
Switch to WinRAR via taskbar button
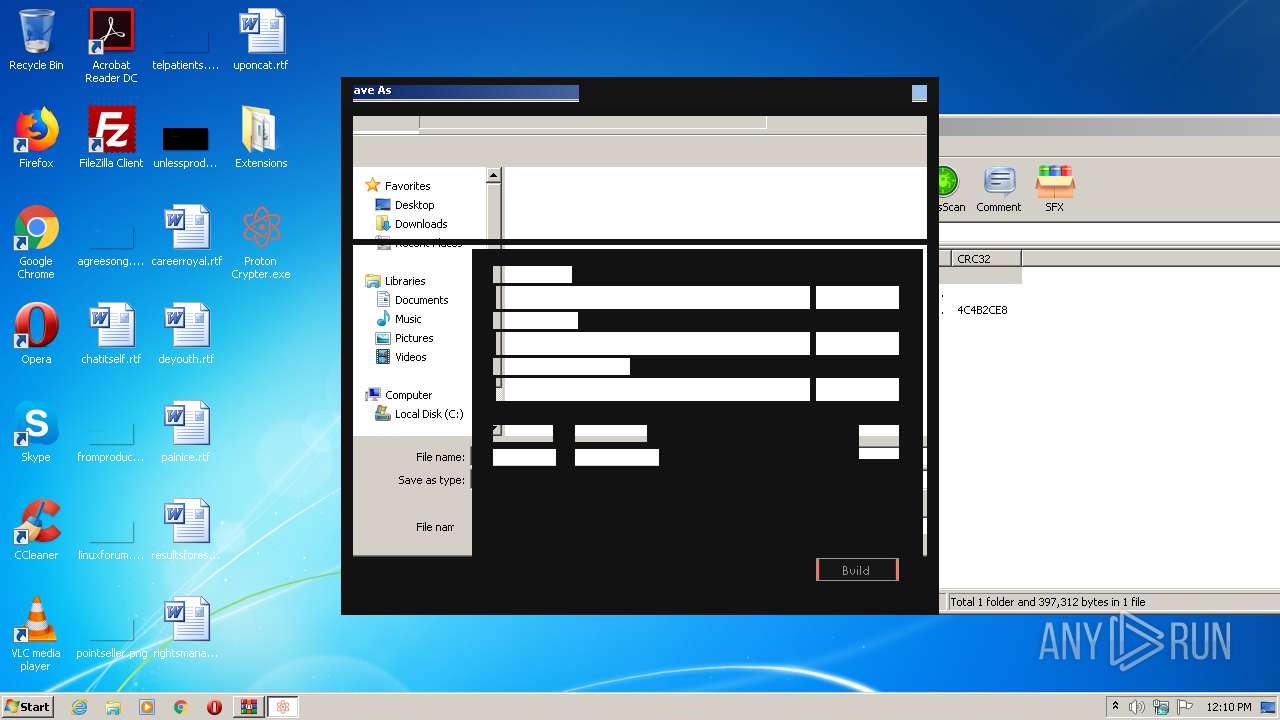[x=249, y=707]
